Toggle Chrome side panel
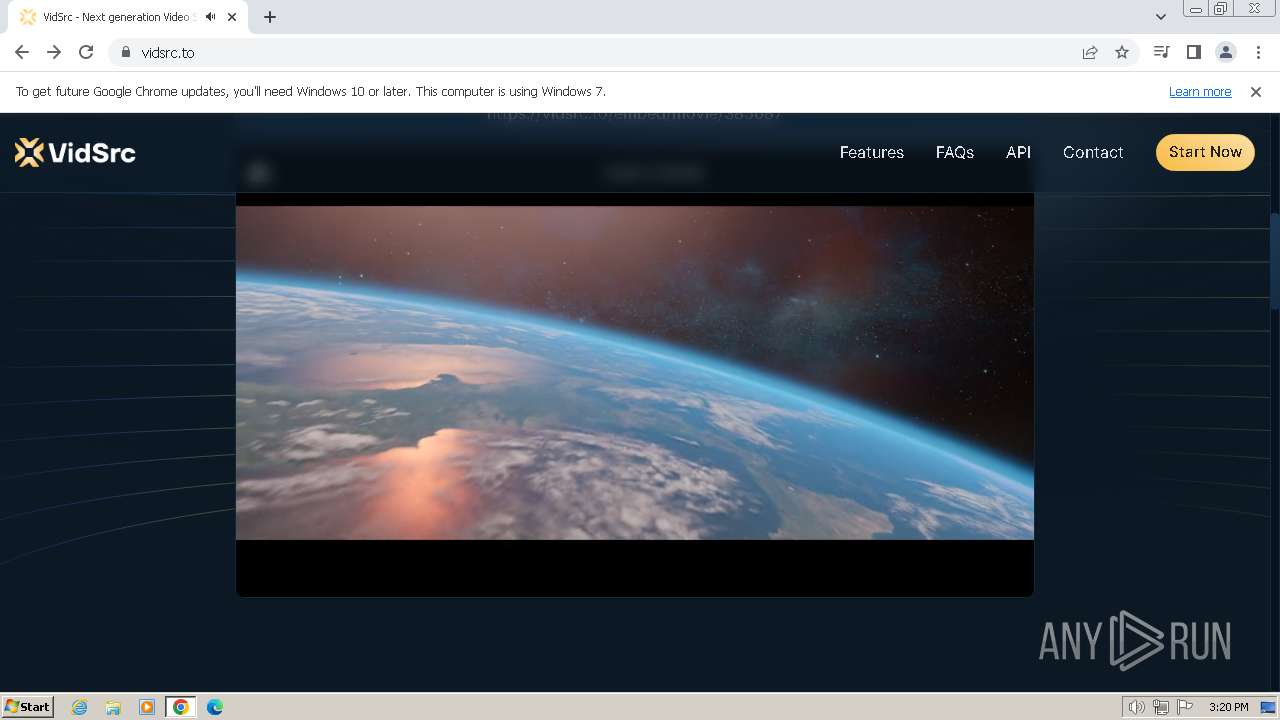 click(1193, 52)
